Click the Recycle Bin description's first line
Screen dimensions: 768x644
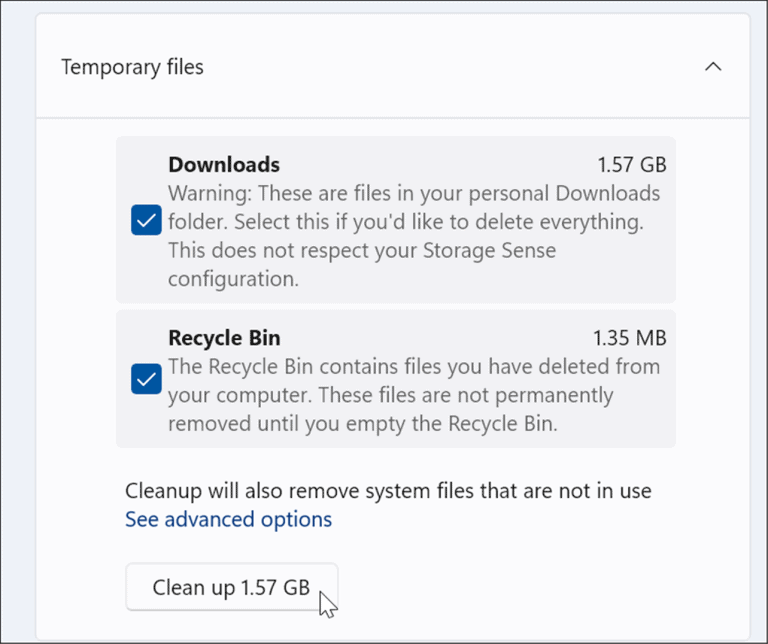click(x=414, y=366)
